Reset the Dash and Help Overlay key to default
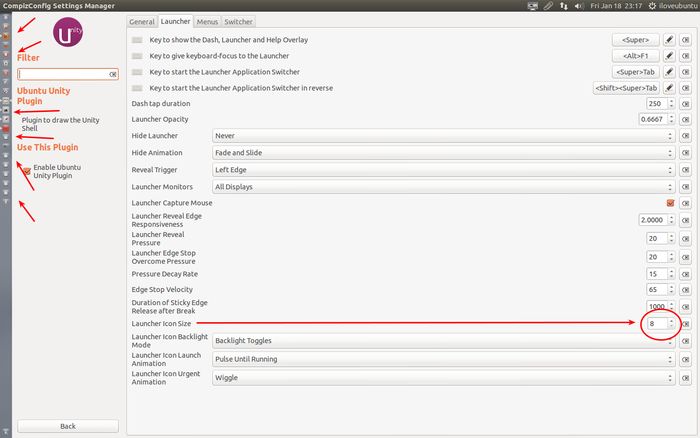700x438 pixels. (x=685, y=40)
